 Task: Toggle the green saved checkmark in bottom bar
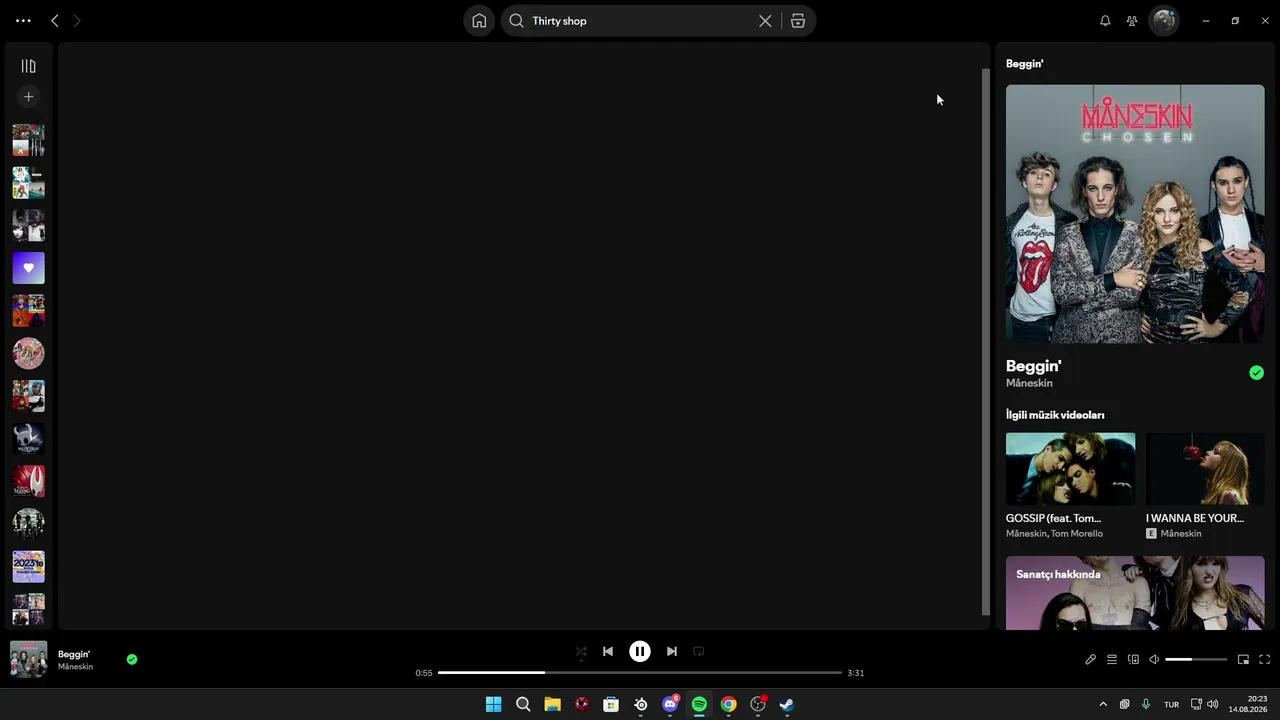coord(132,659)
